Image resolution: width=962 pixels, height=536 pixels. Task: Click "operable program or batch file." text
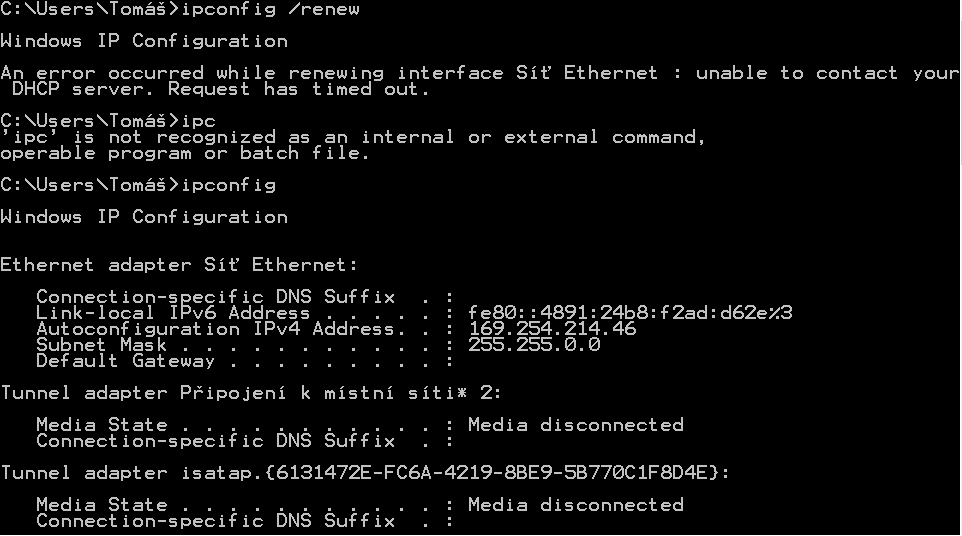point(185,153)
